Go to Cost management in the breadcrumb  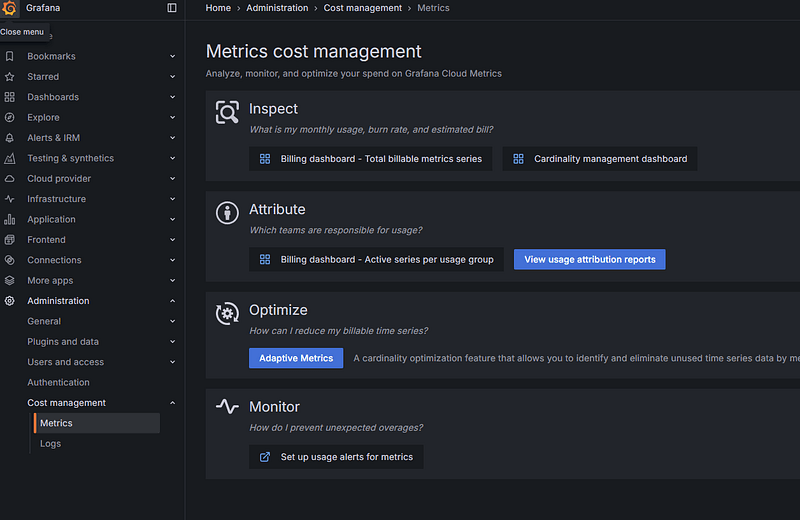363,8
